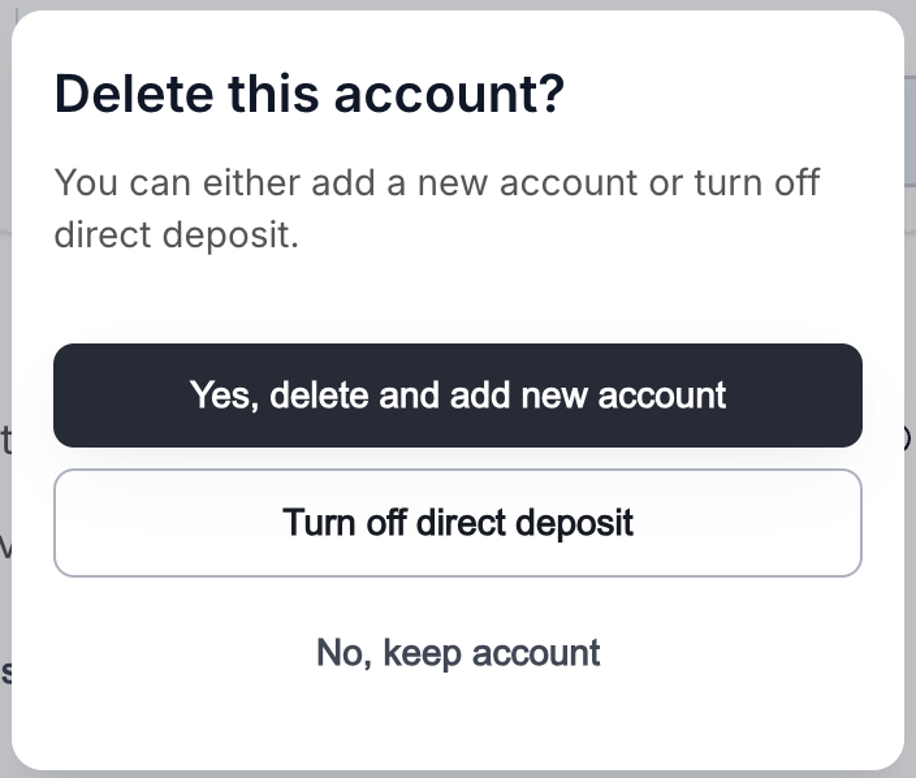
Task: Select "No, keep account" to cancel
Action: 458,653
